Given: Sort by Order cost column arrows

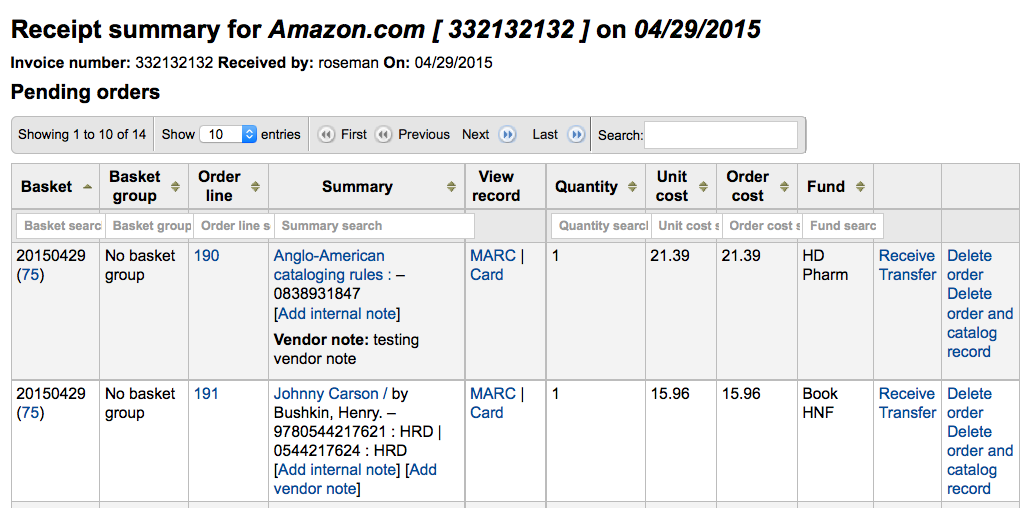Looking at the screenshot, I should click(x=784, y=187).
